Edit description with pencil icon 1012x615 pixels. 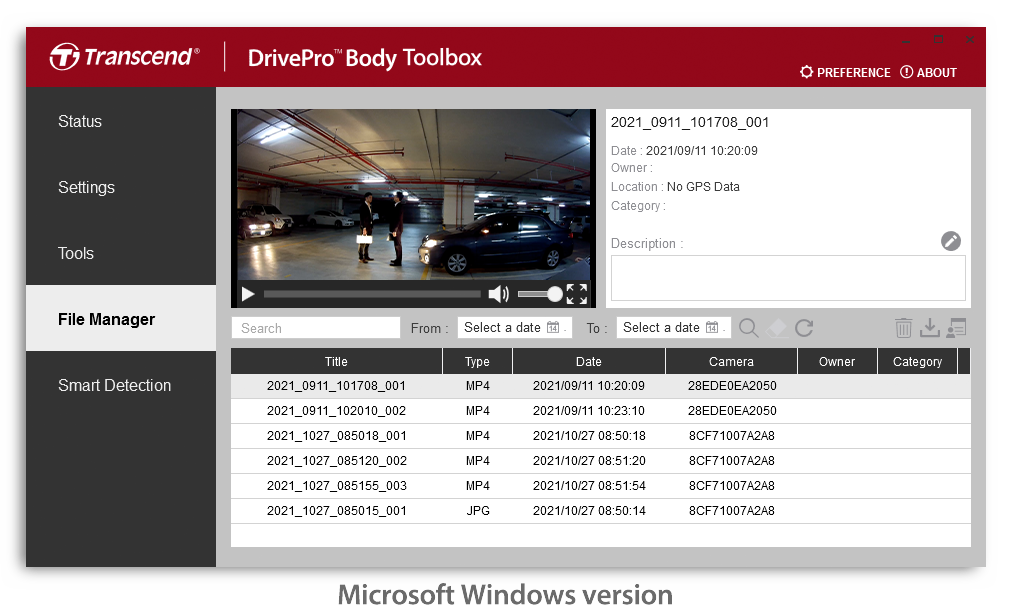[951, 241]
